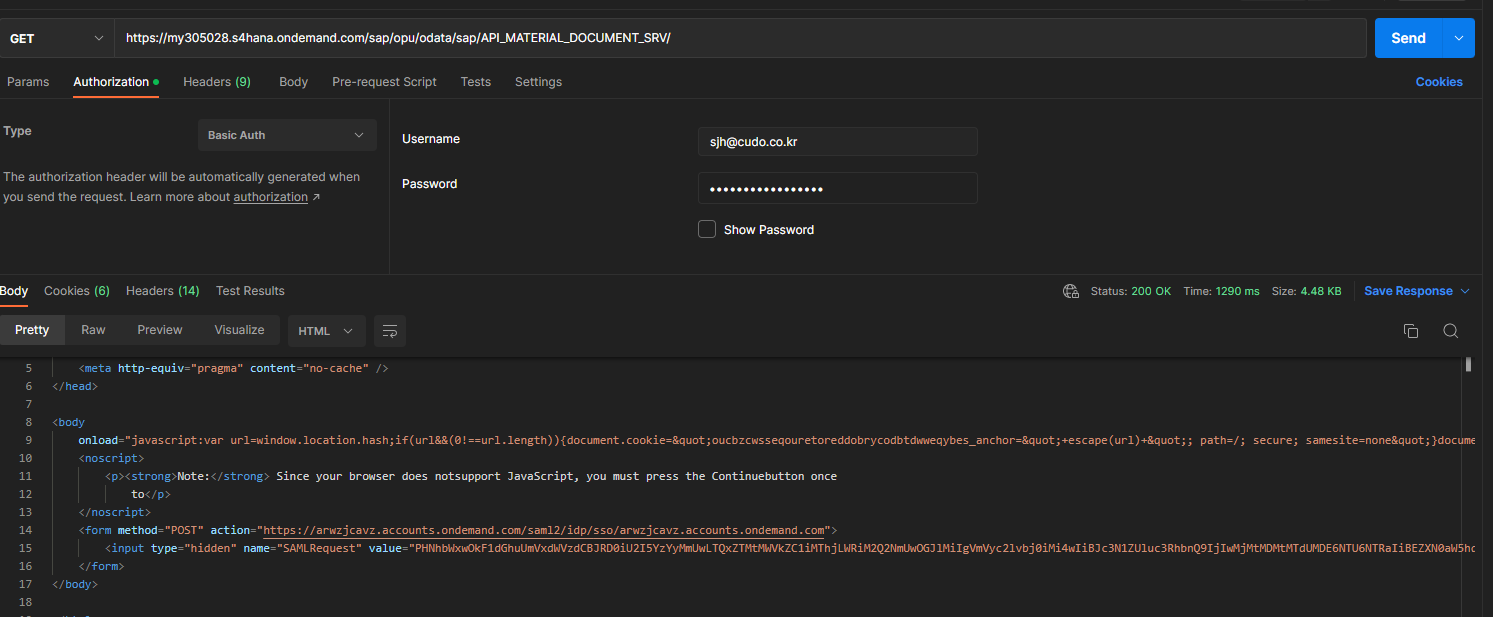Toggle the wrap lines icon
The image size is (1493, 617).
pos(390,331)
